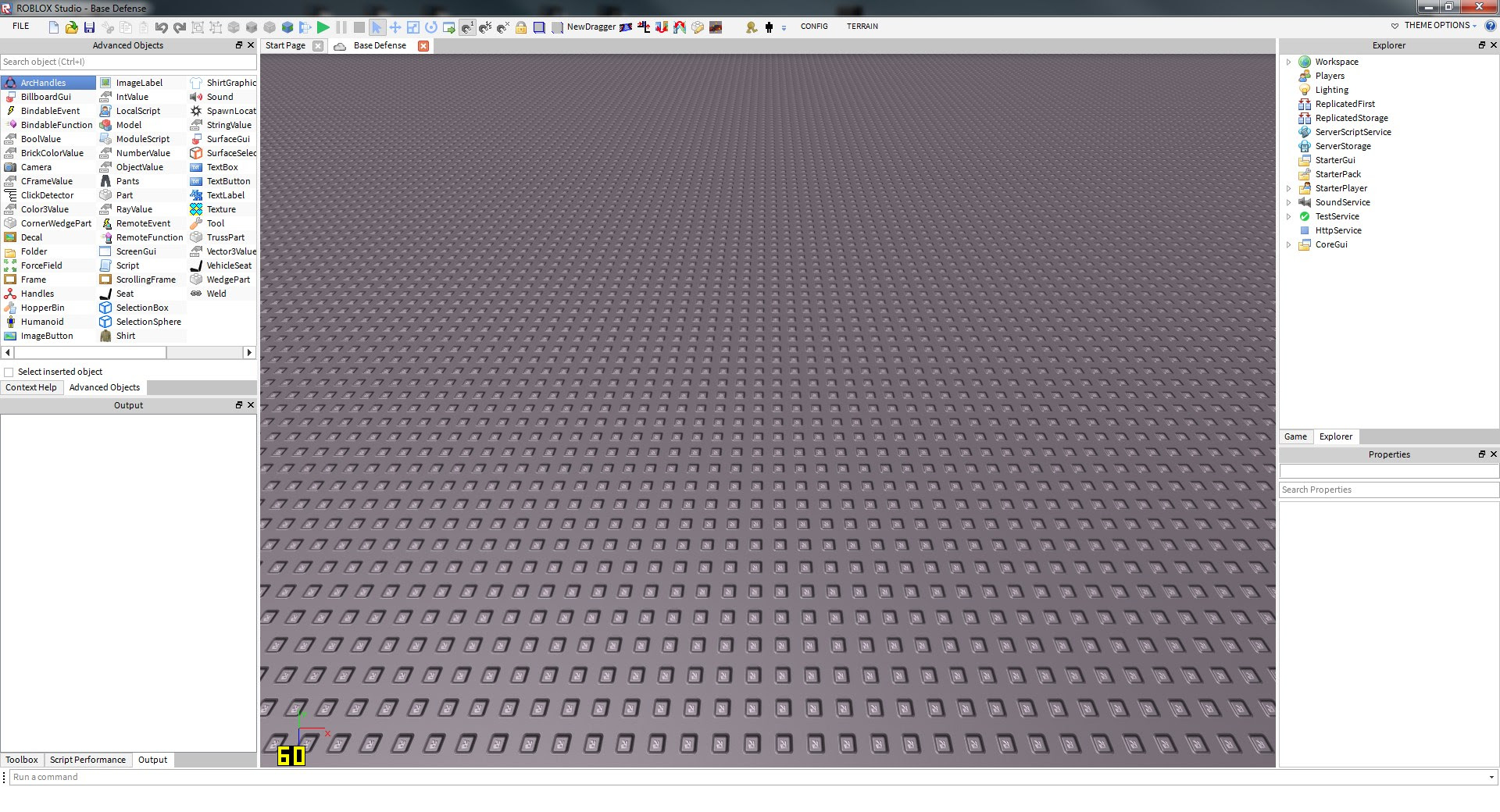This screenshot has width=1500, height=812.
Task: Click the black figure character icon
Action: [x=769, y=27]
